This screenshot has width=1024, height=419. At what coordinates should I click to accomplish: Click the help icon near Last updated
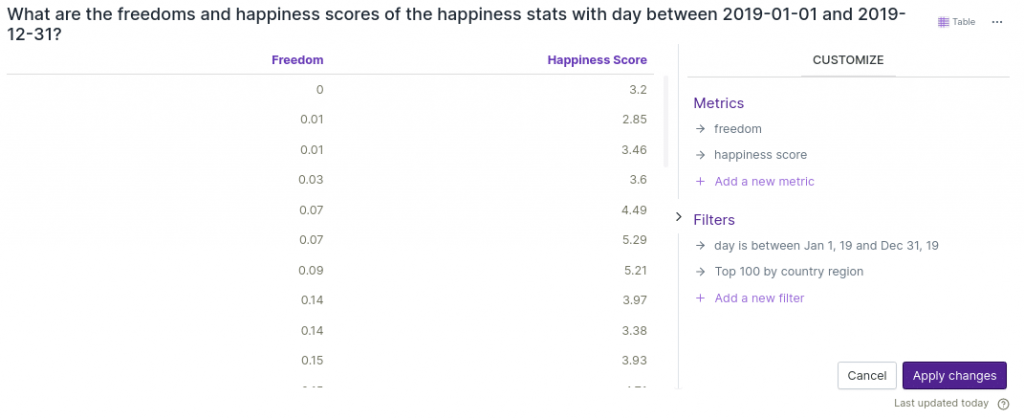pos(1003,404)
